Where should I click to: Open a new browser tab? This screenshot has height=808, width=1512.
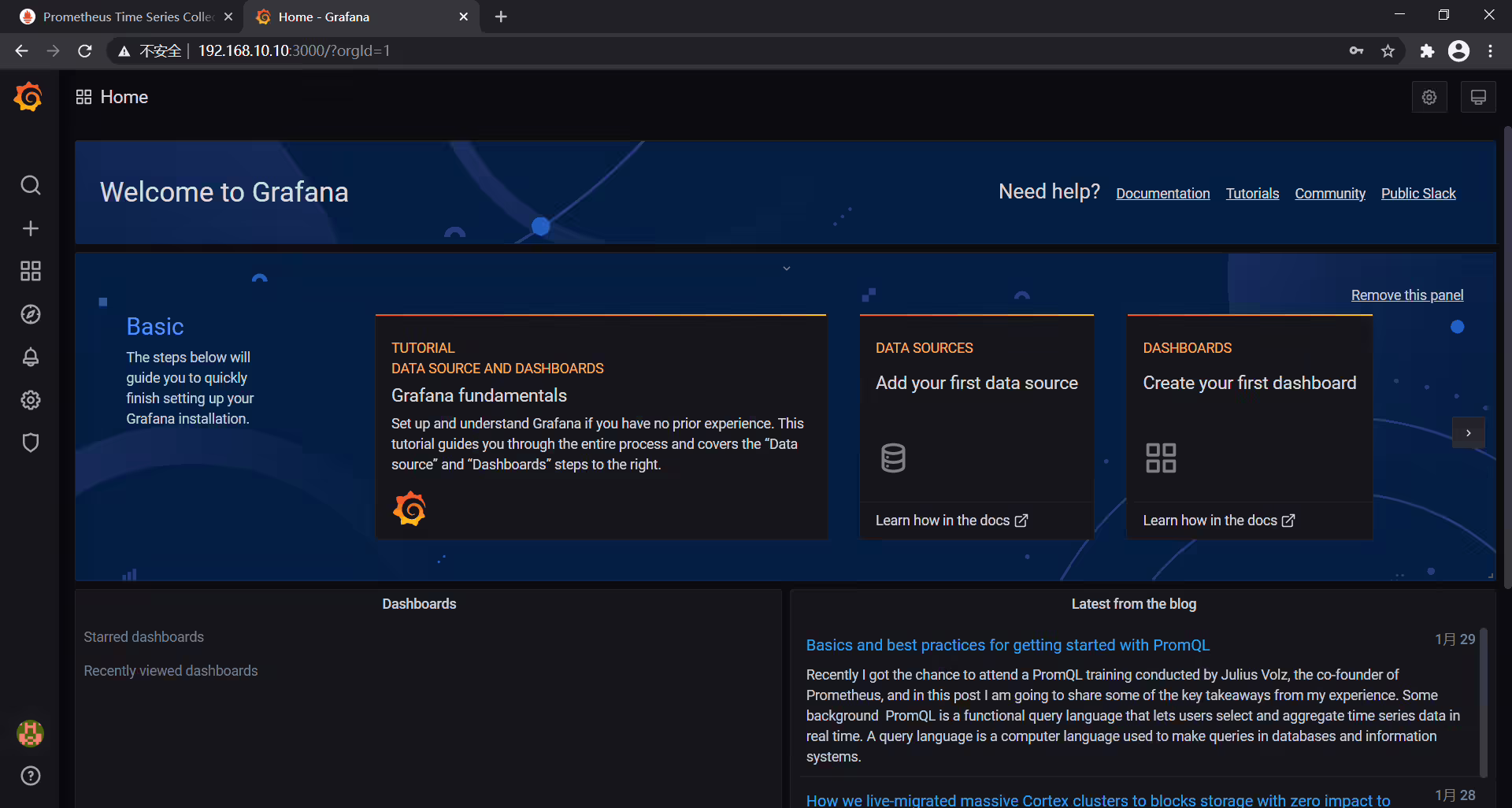pyautogui.click(x=501, y=17)
